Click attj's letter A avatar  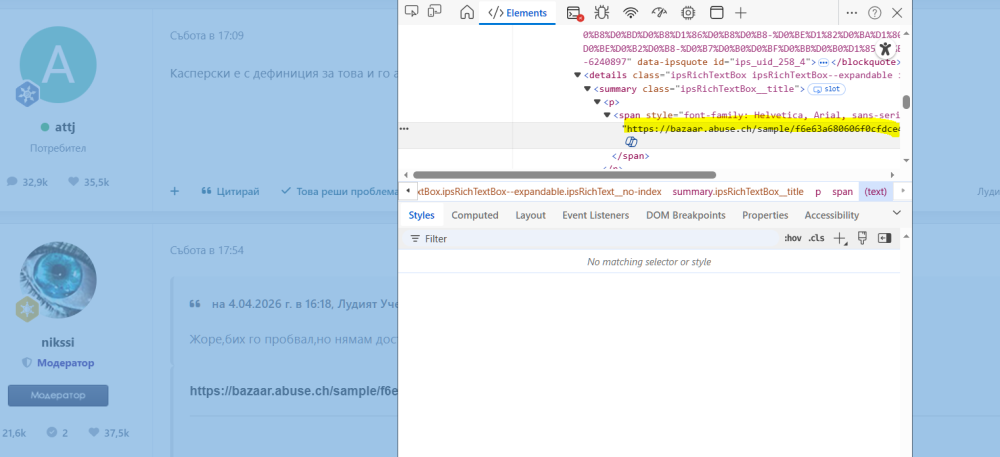pos(58,65)
